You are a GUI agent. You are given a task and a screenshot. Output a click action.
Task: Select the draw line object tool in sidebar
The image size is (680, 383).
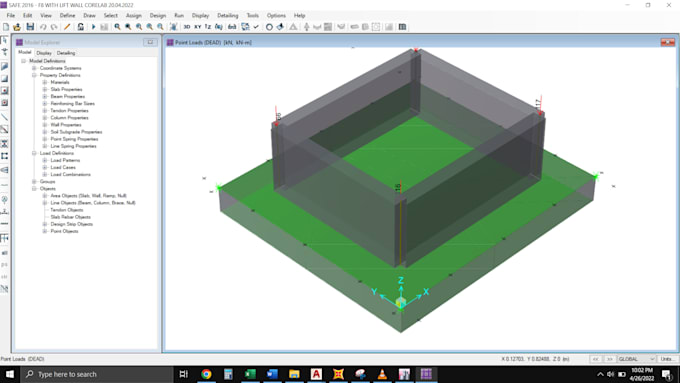pos(4,117)
